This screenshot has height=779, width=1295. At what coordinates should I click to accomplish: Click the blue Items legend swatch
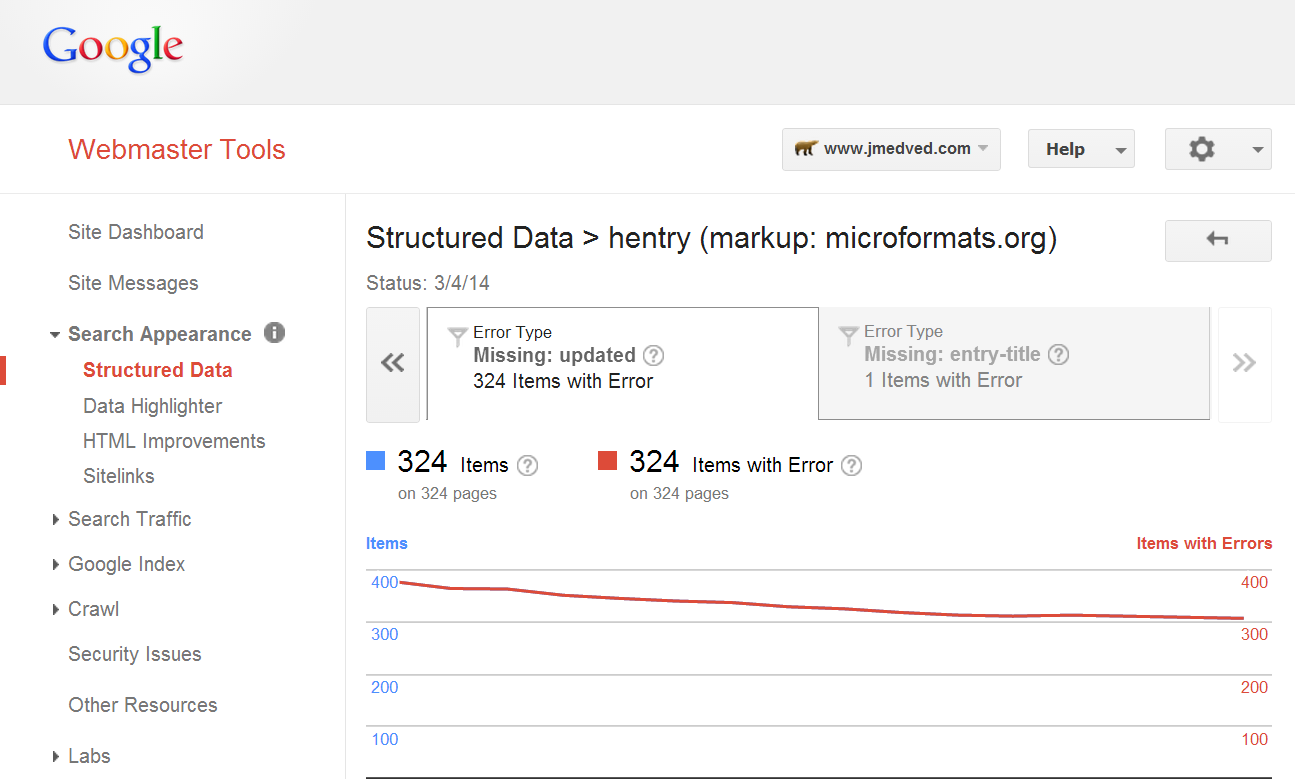click(x=376, y=461)
